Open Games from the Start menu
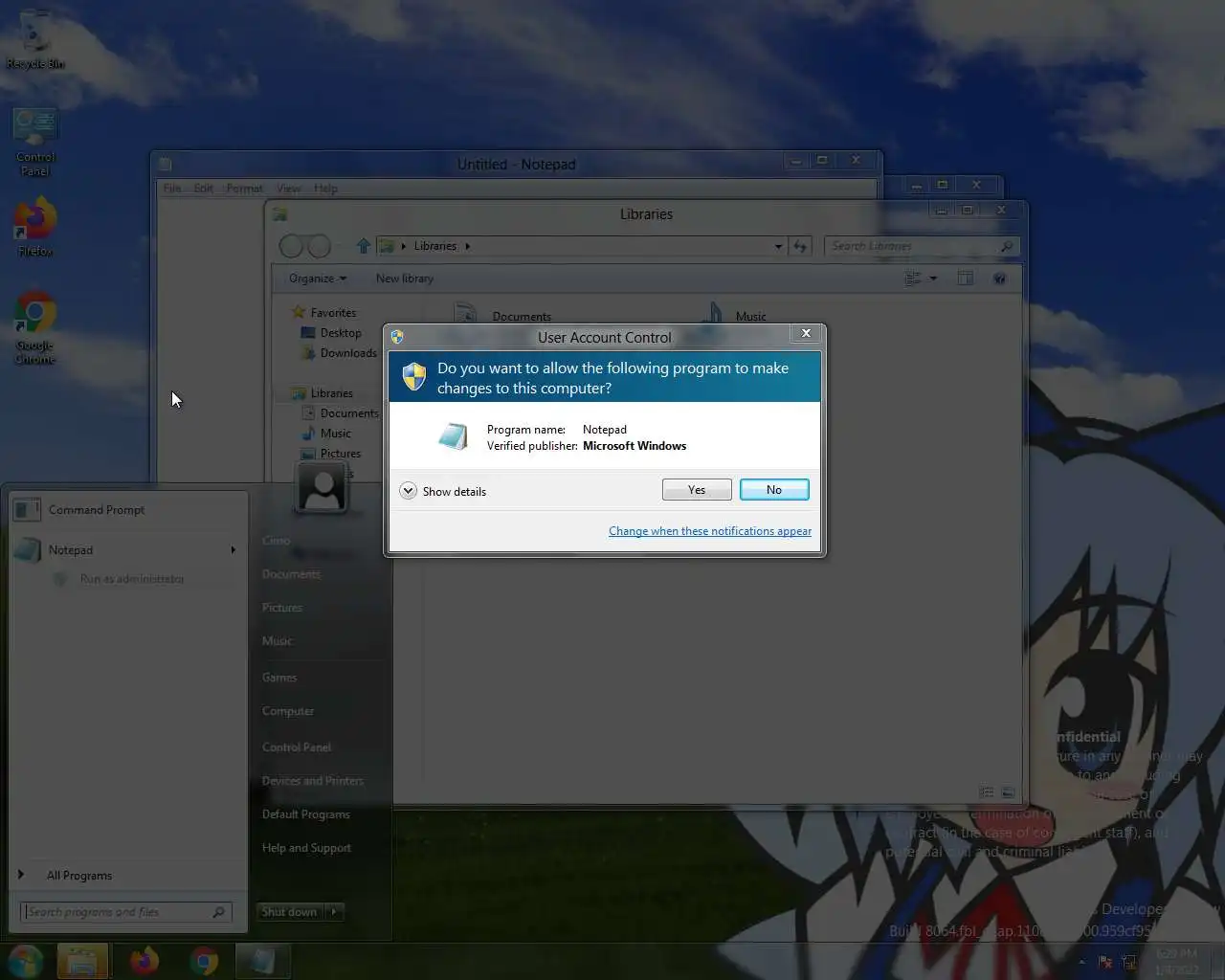This screenshot has width=1225, height=980. click(x=278, y=678)
